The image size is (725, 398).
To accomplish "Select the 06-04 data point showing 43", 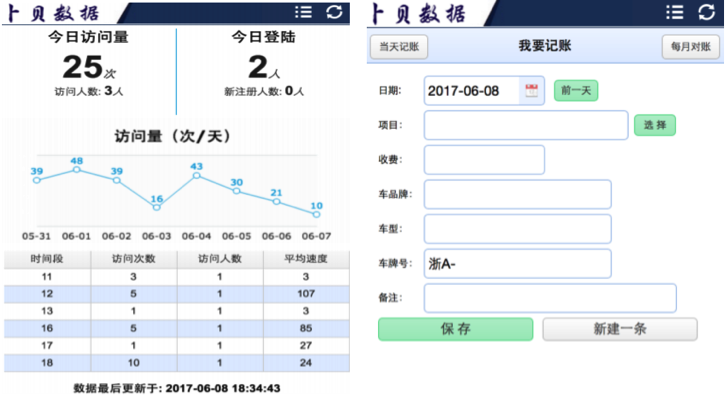I will click(x=197, y=176).
